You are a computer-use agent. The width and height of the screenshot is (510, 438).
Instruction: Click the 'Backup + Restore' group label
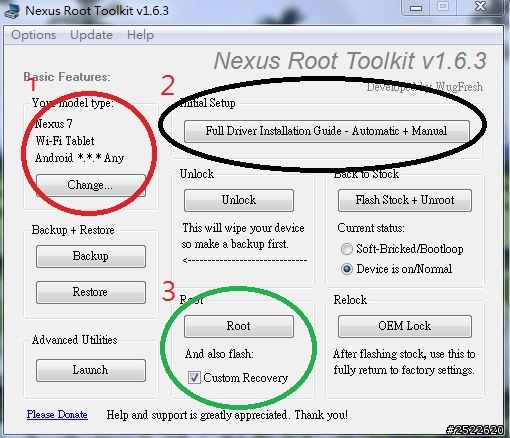[x=73, y=230]
